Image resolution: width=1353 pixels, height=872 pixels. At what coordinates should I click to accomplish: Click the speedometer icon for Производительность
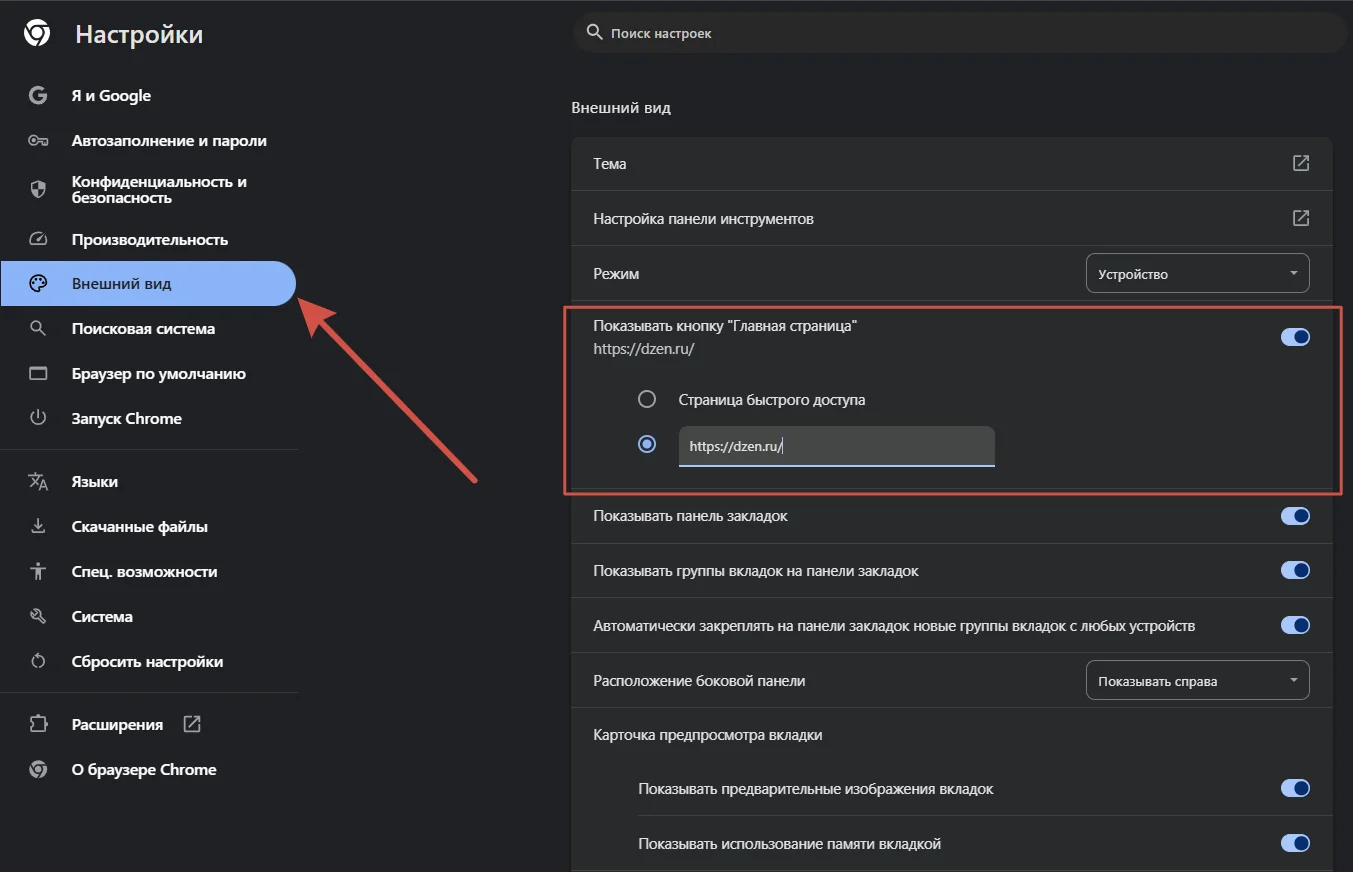(x=38, y=240)
